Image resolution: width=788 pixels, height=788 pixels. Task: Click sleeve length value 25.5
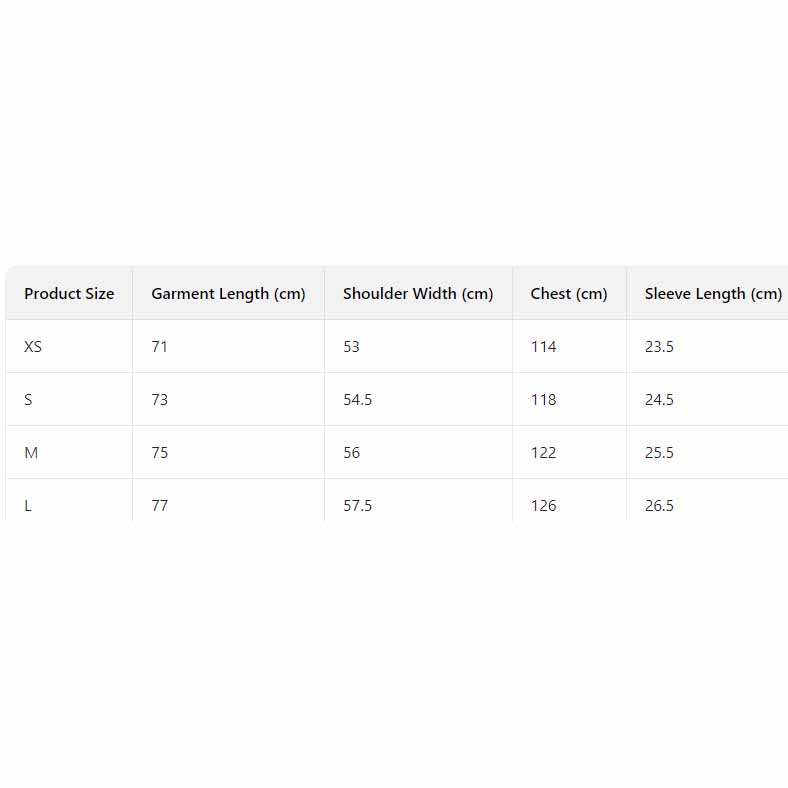click(x=659, y=453)
